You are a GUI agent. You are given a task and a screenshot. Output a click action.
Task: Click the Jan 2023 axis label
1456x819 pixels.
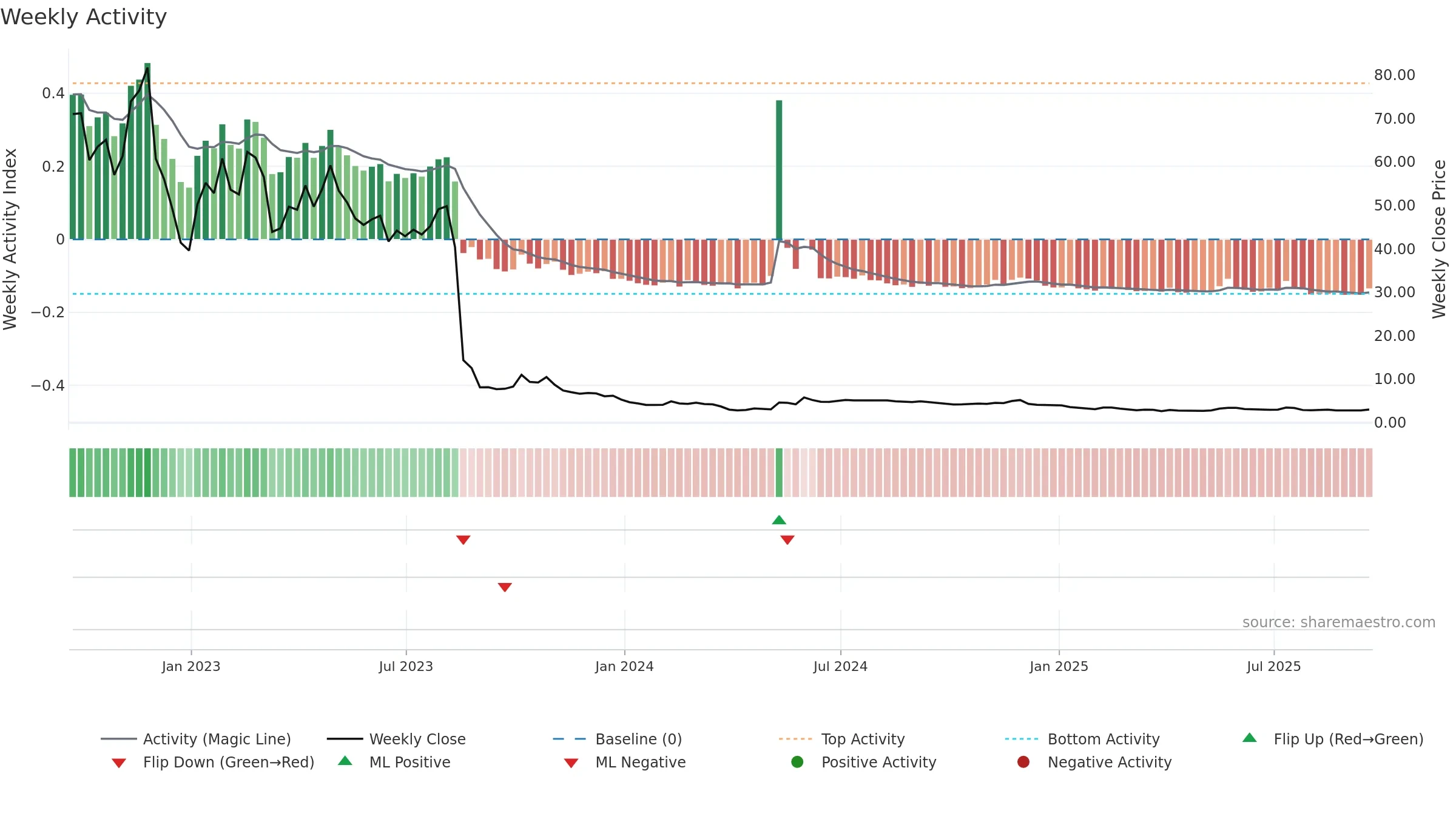pos(191,667)
